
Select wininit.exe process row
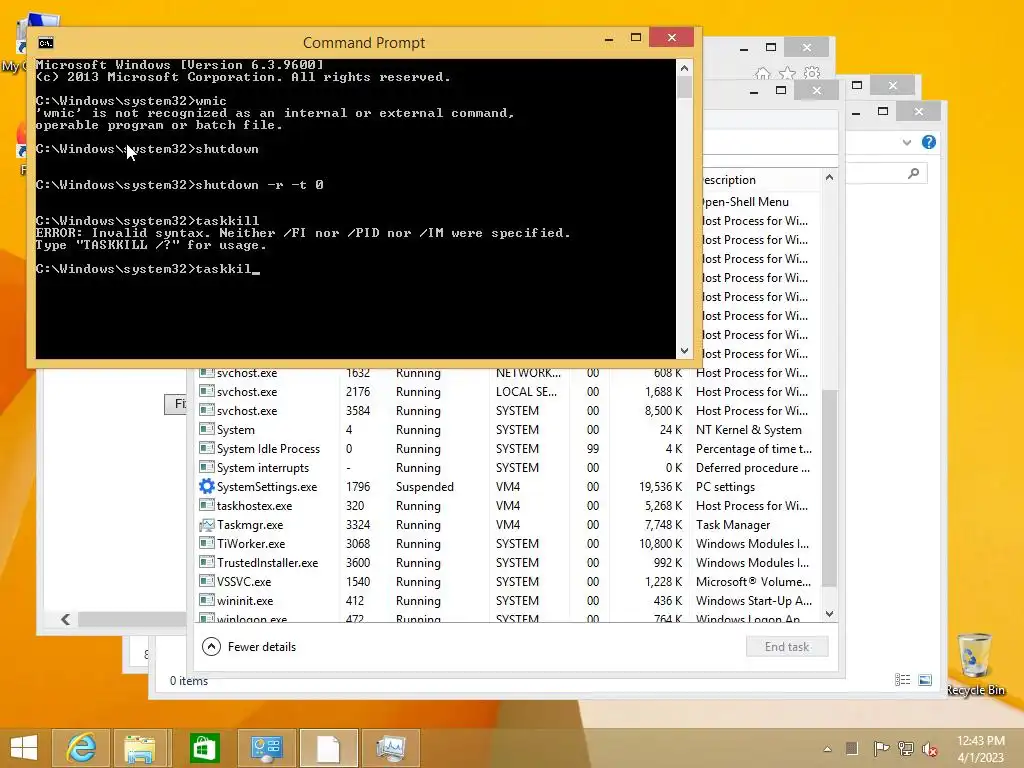pos(508,600)
